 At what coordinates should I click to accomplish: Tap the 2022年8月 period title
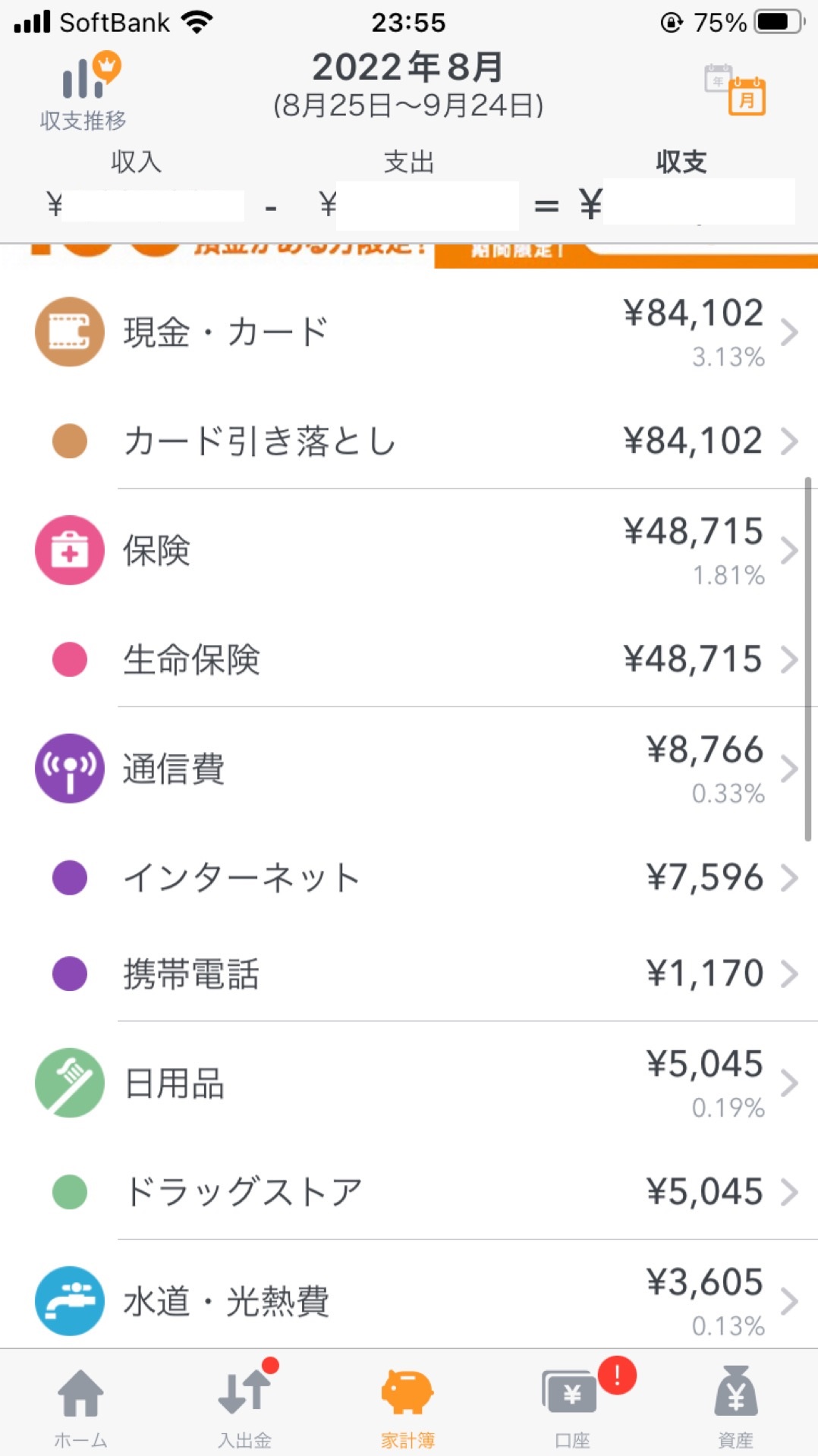[408, 68]
